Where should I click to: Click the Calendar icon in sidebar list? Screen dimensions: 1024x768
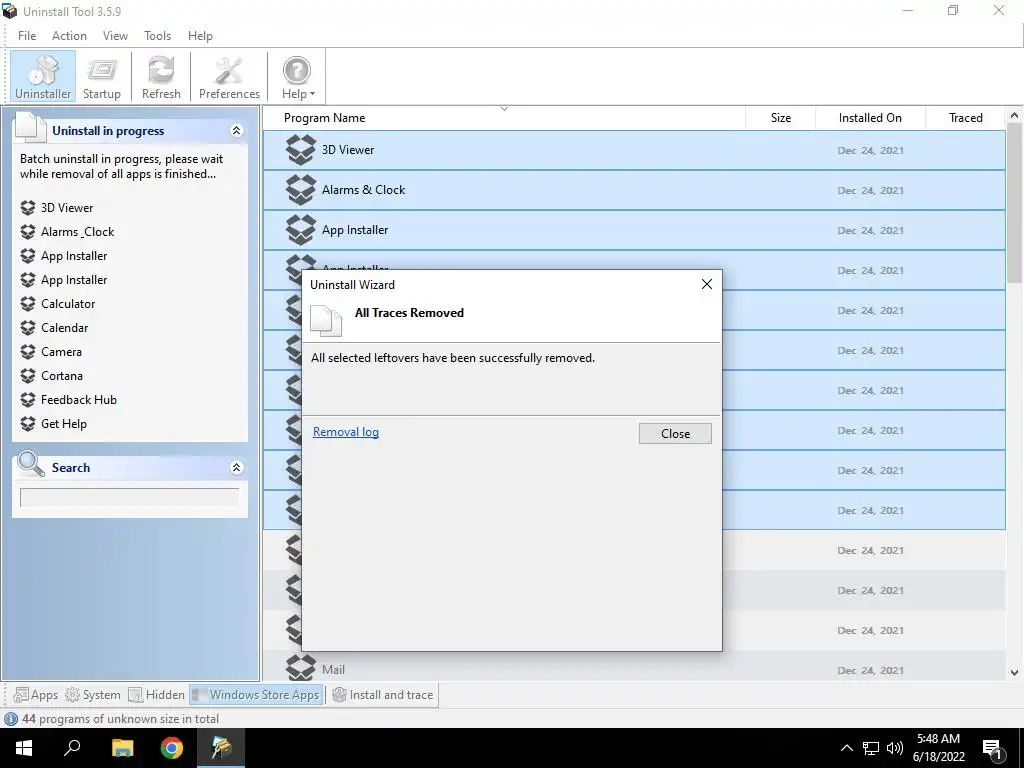[x=27, y=328]
